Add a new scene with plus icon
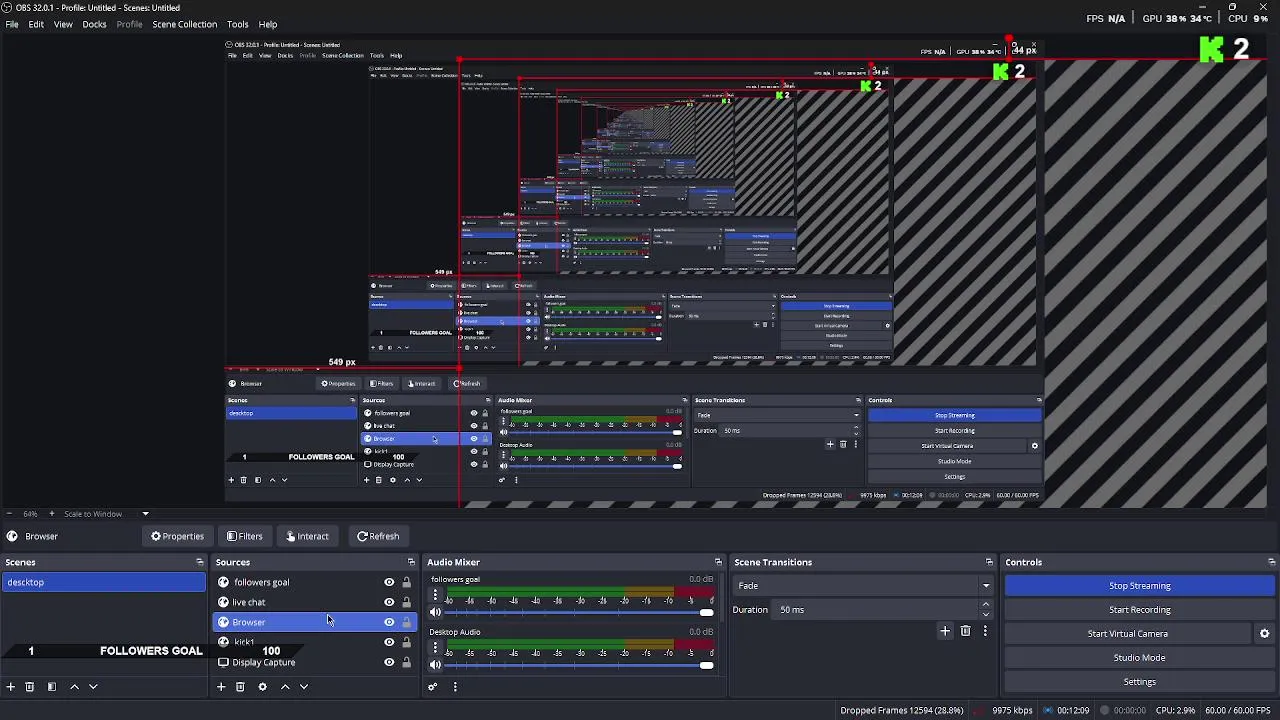Viewport: 1280px width, 720px height. [11, 687]
